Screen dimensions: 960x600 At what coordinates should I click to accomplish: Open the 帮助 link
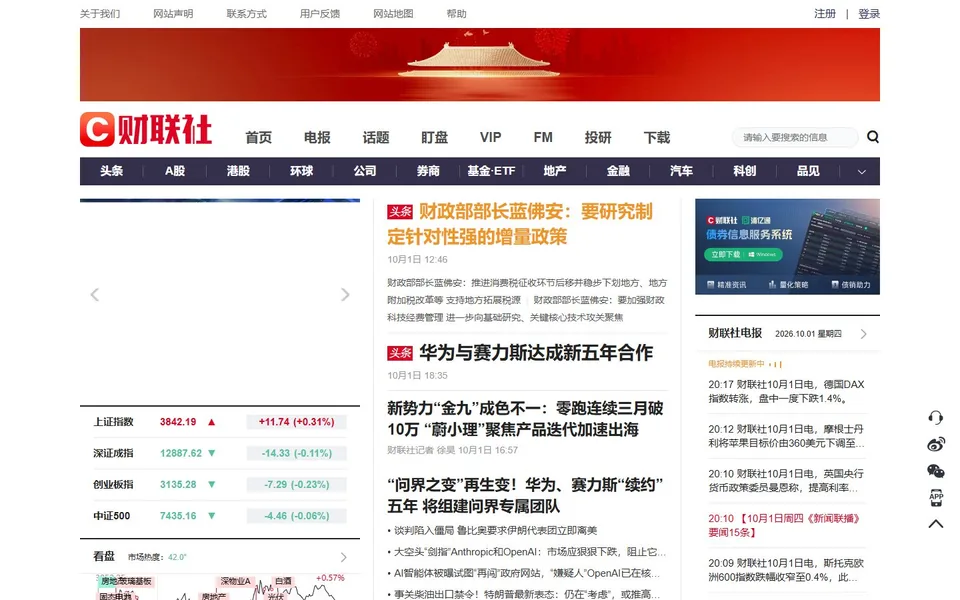coord(457,13)
